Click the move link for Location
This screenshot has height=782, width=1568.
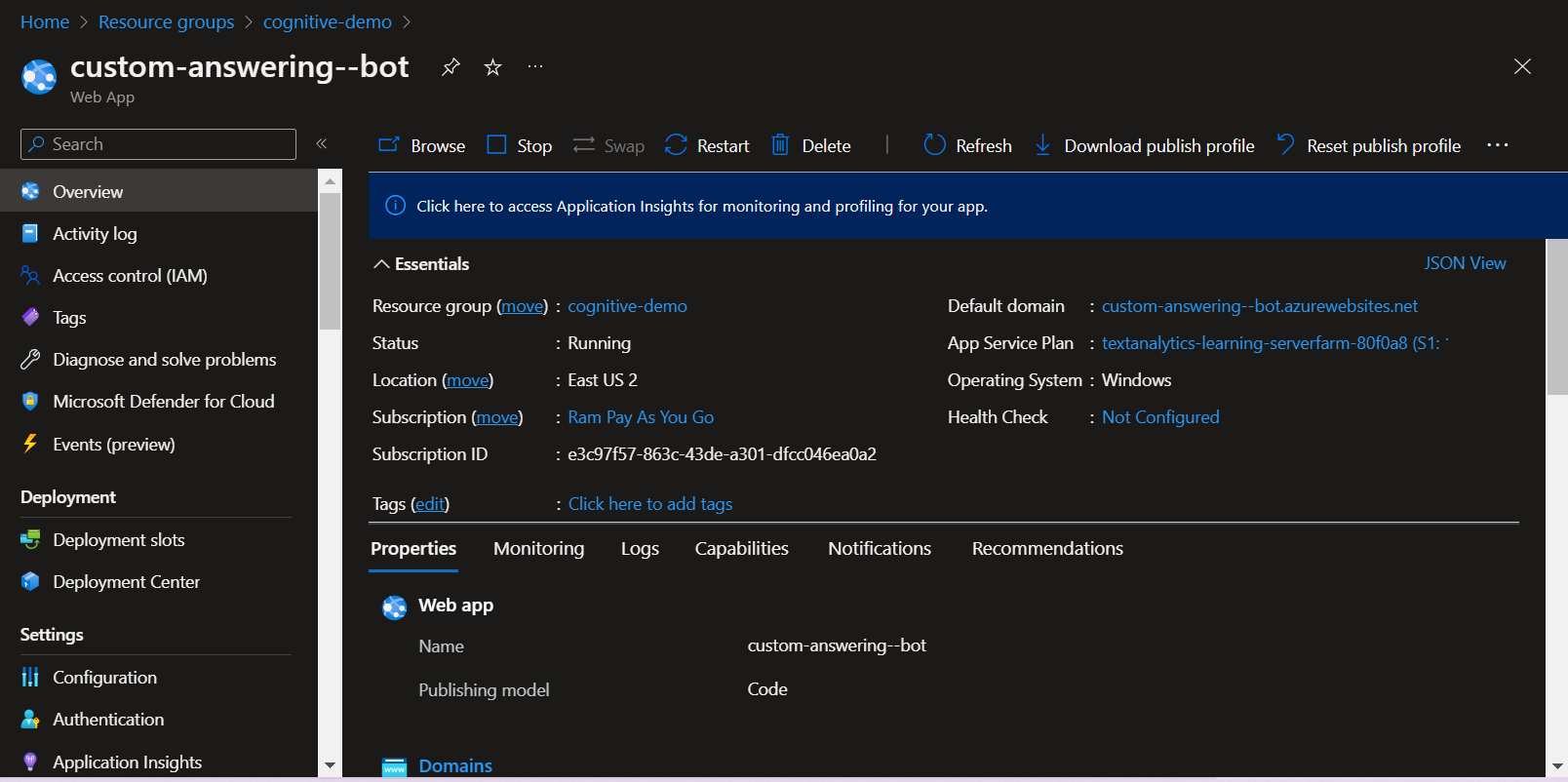468,380
